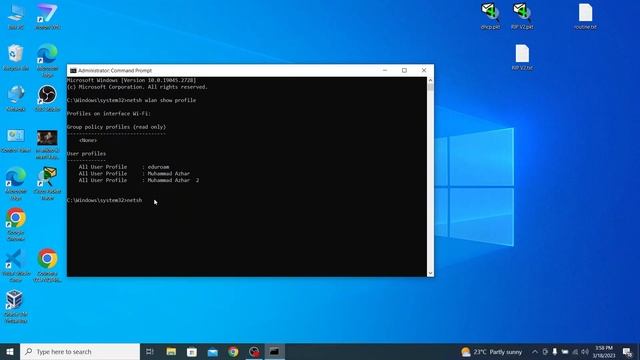
Task: Click the 'Muhammad Azhar 2' profile line
Action: [x=139, y=180]
